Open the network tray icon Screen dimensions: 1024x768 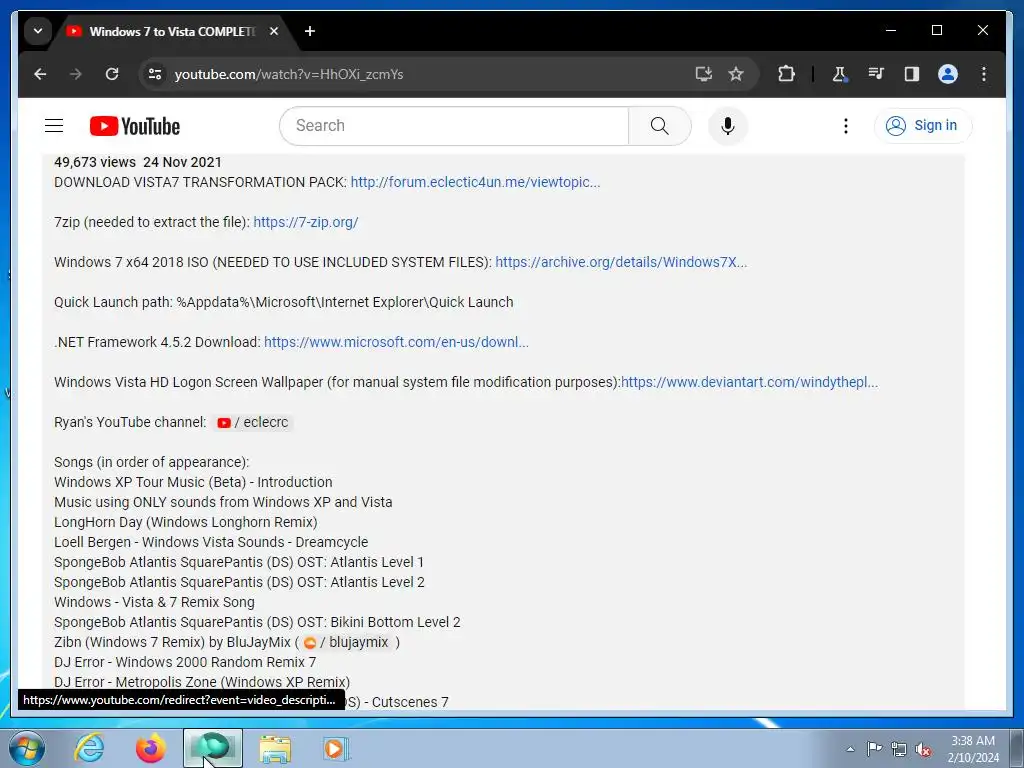click(x=899, y=749)
